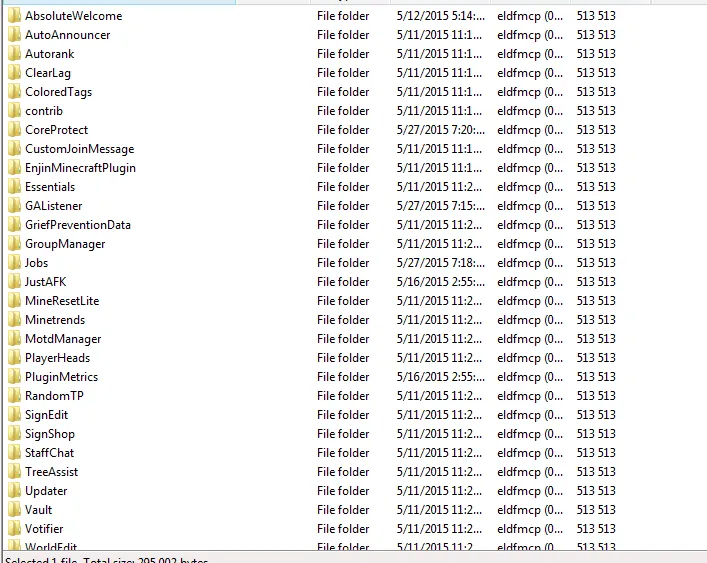
Task: Click the AbsoluteWelcome folder icon
Action: [14, 16]
